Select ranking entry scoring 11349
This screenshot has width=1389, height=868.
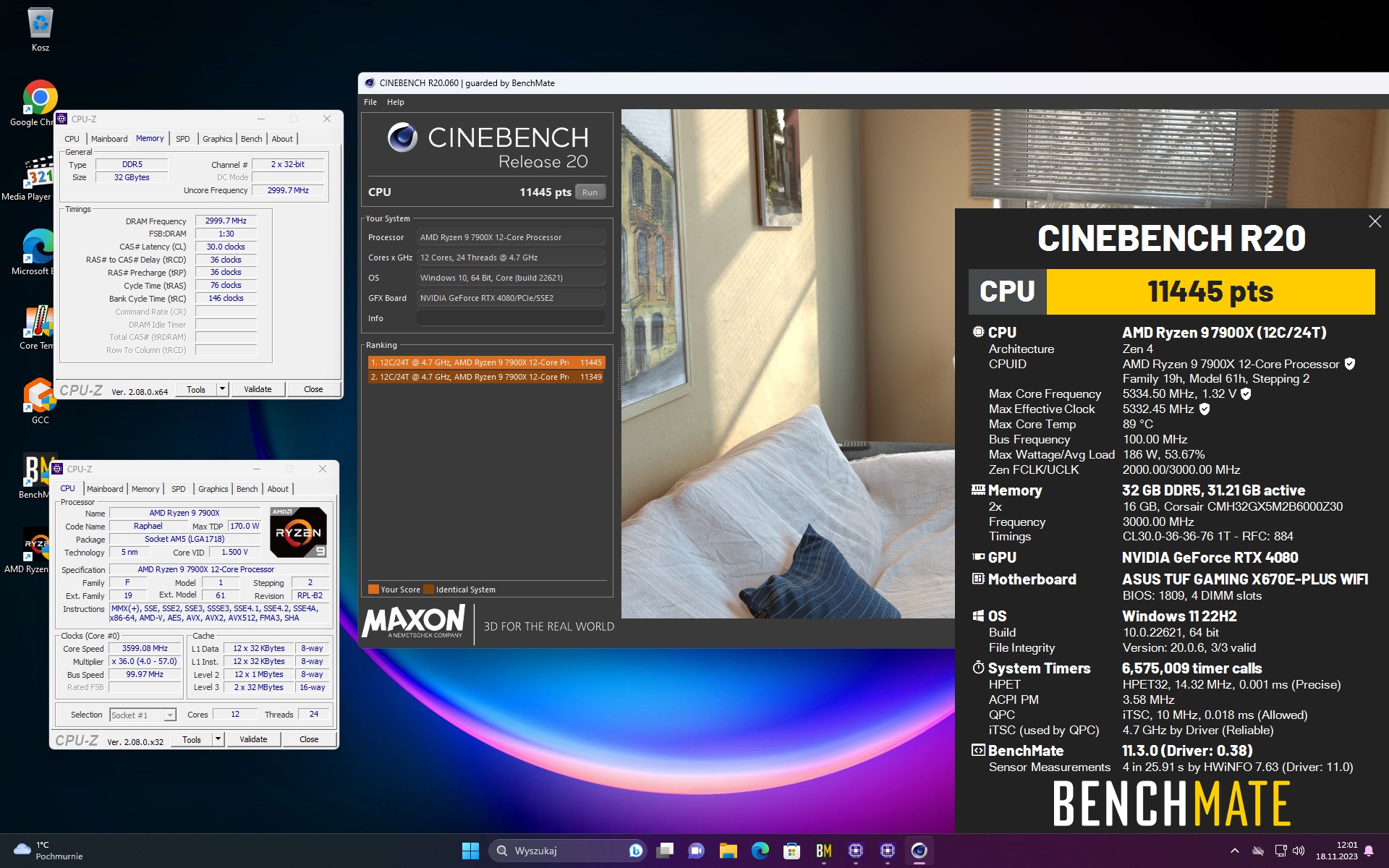486,377
